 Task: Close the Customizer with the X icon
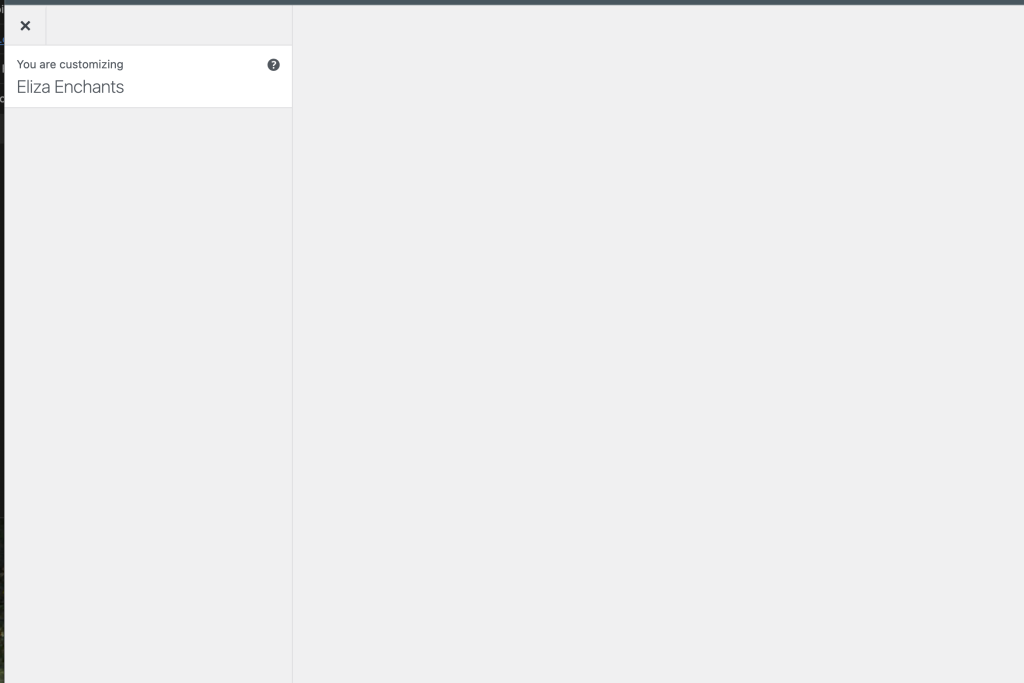[25, 25]
